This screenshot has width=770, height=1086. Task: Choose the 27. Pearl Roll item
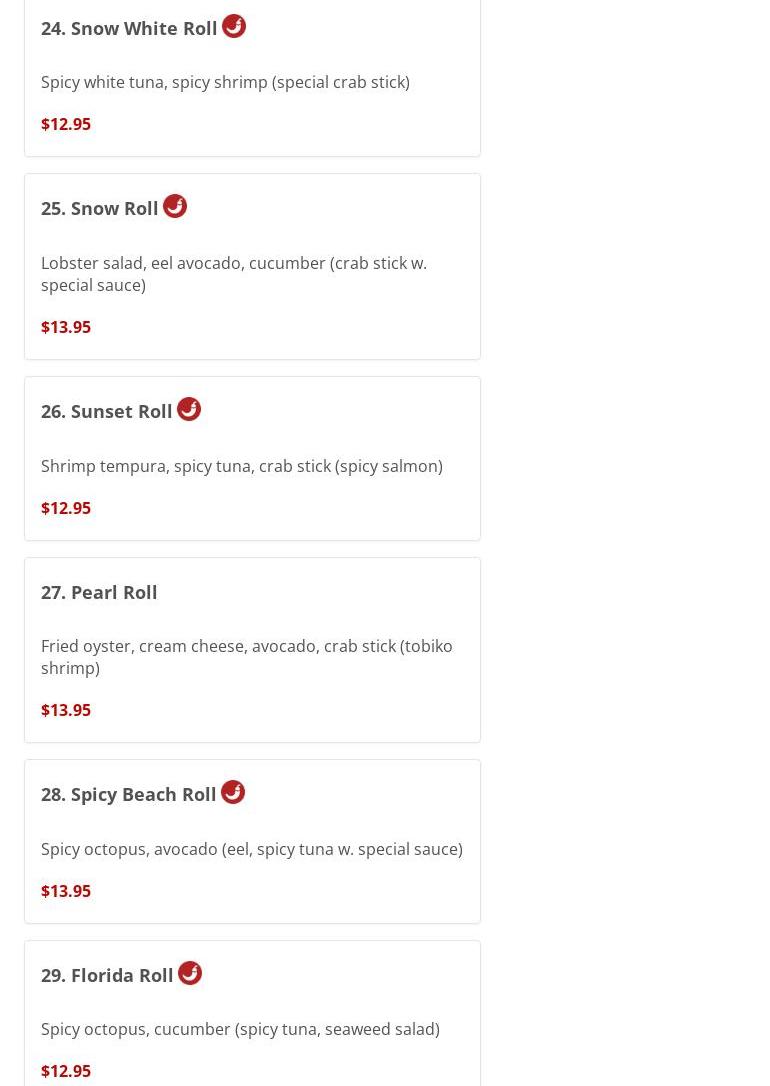99,592
